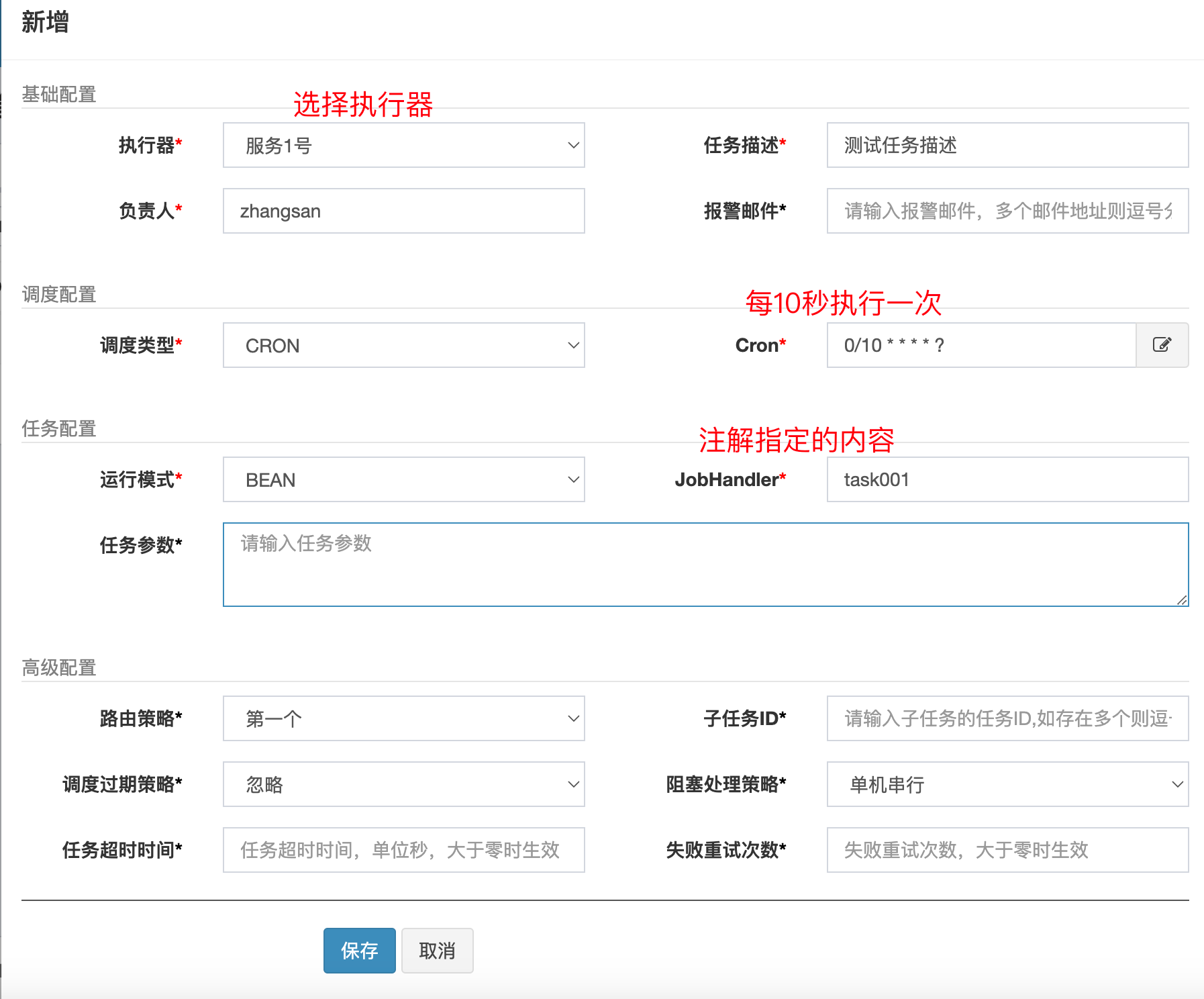Click inside the 任务参数 textarea
1204x999 pixels.
point(705,565)
